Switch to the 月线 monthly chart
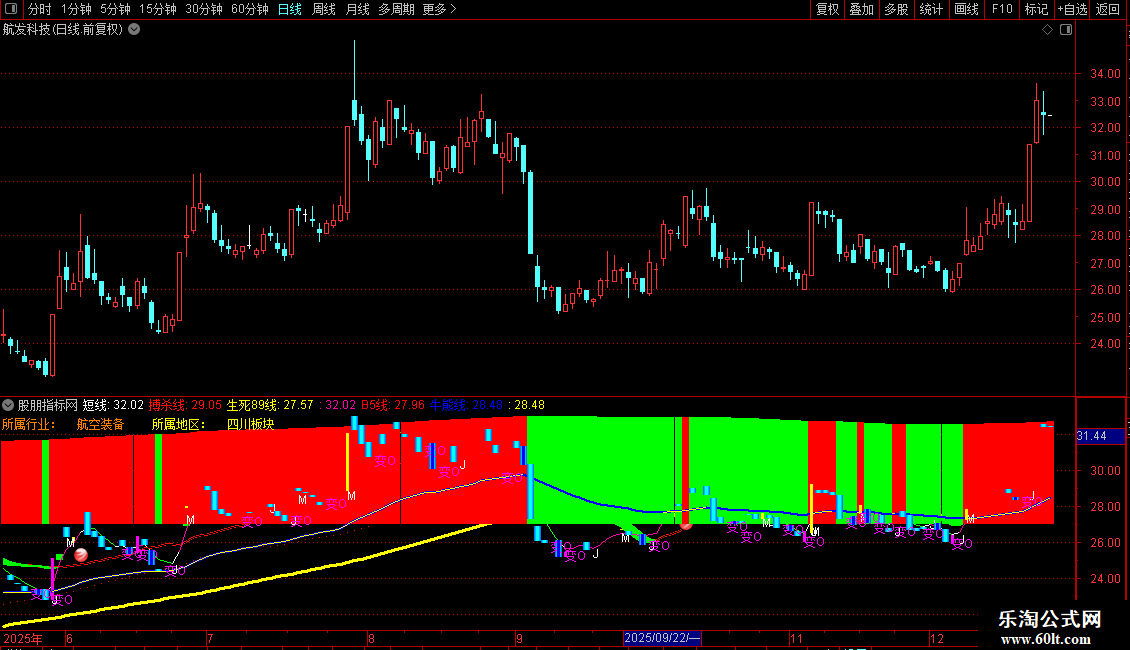 (x=357, y=9)
